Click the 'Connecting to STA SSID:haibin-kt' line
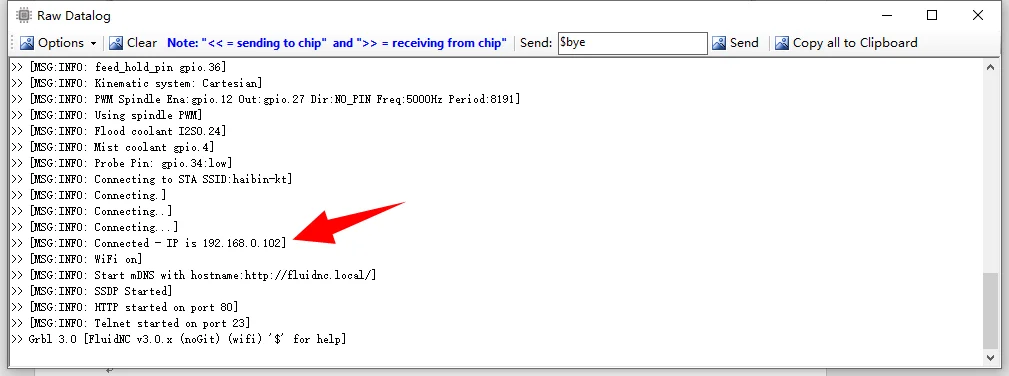Screen dimensions: 1009x376 [x=151, y=179]
